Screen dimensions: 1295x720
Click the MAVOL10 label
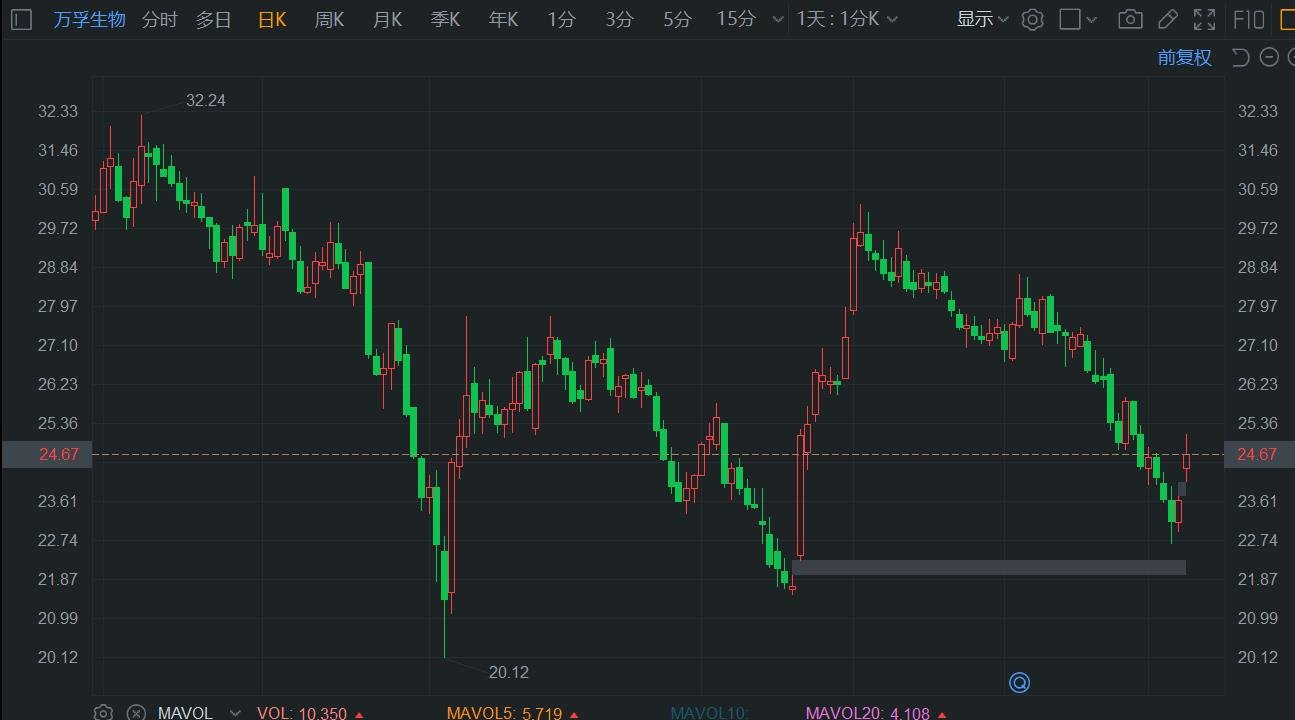pyautogui.click(x=709, y=713)
